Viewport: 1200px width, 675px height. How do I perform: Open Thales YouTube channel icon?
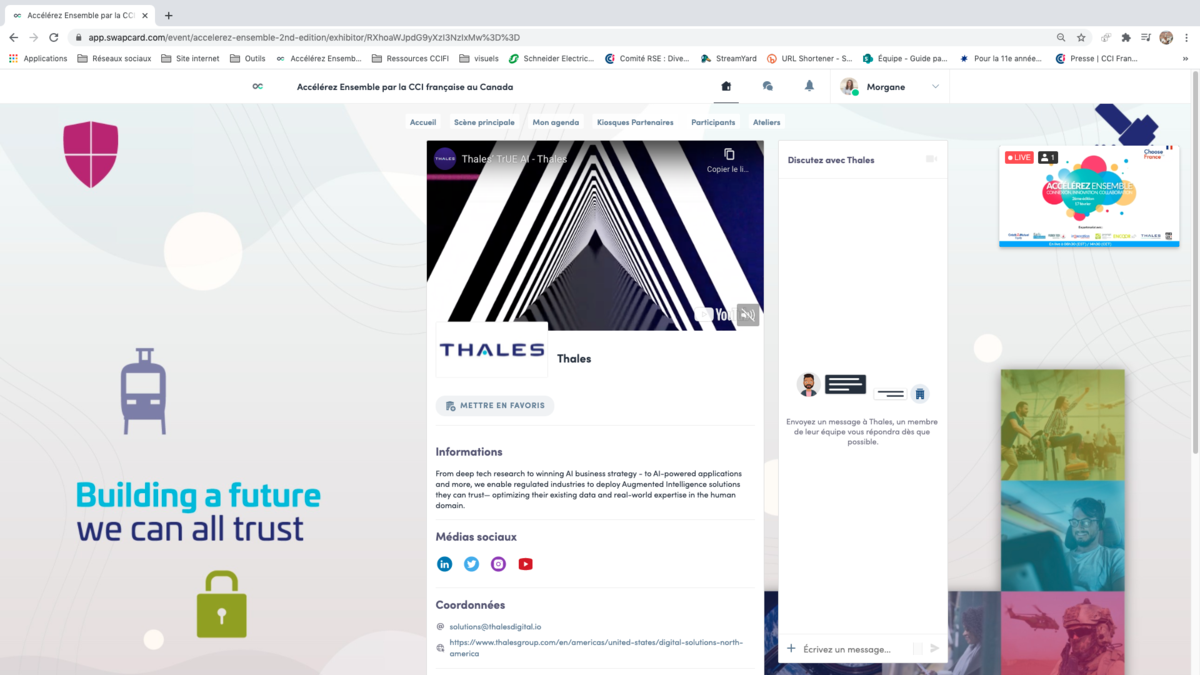(x=526, y=564)
